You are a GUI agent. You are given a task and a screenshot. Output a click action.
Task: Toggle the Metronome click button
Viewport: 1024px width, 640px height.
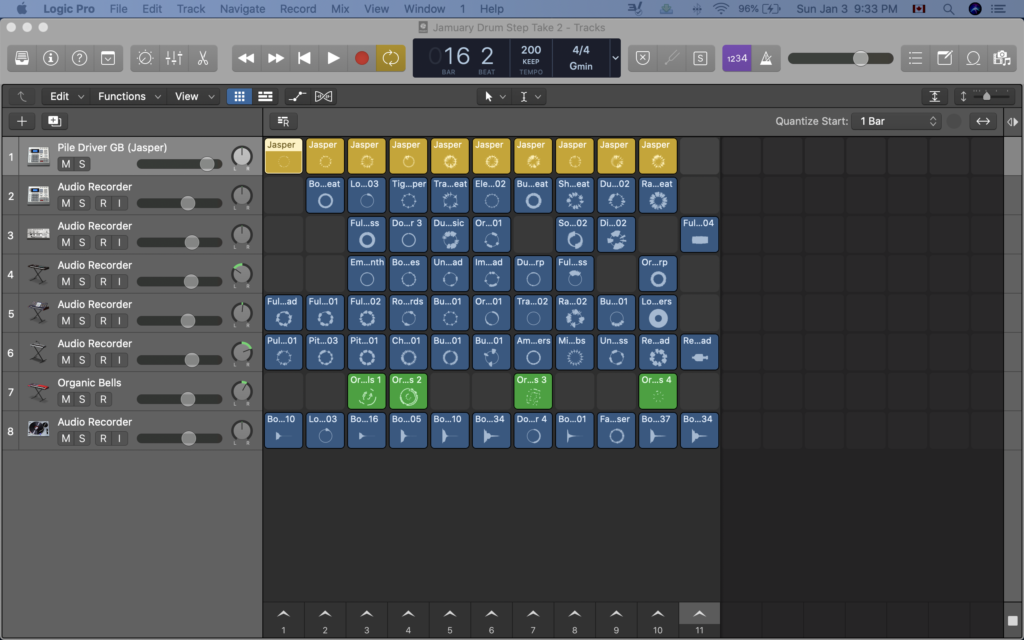coord(766,58)
